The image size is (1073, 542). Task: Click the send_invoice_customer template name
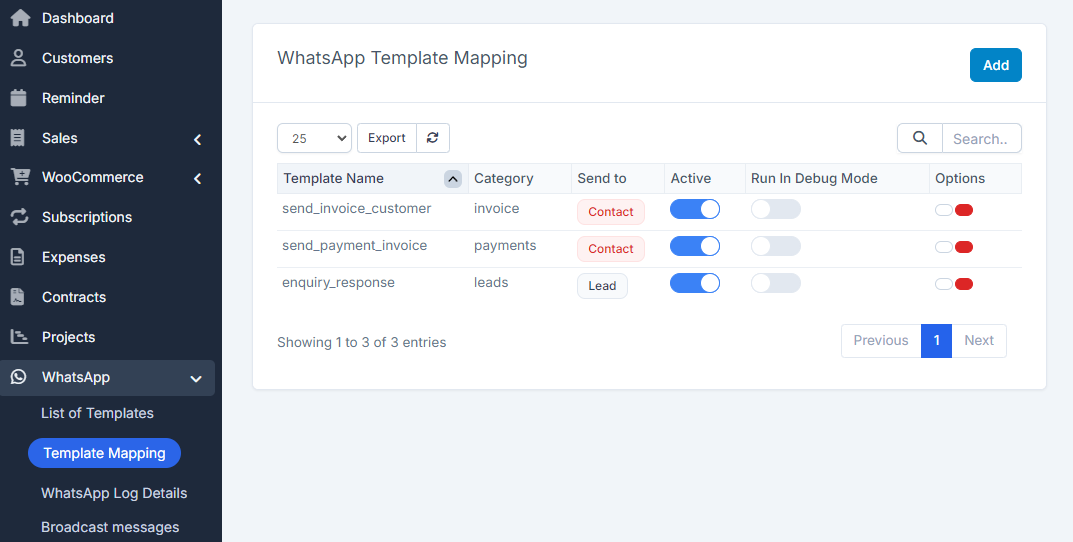coord(357,209)
